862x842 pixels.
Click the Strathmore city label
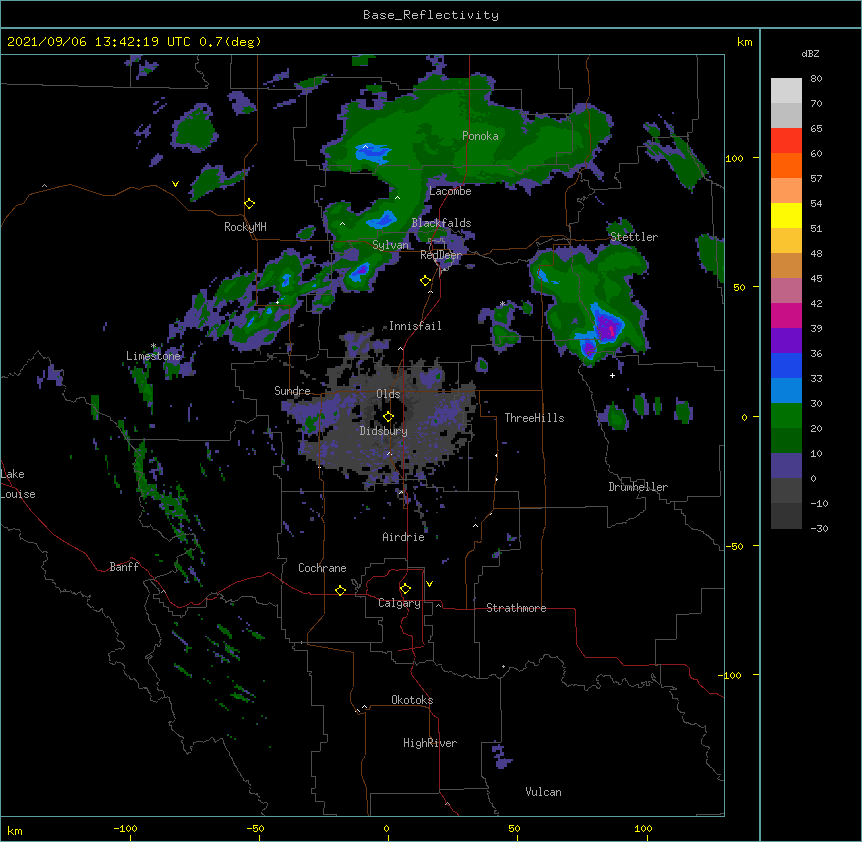tap(516, 608)
